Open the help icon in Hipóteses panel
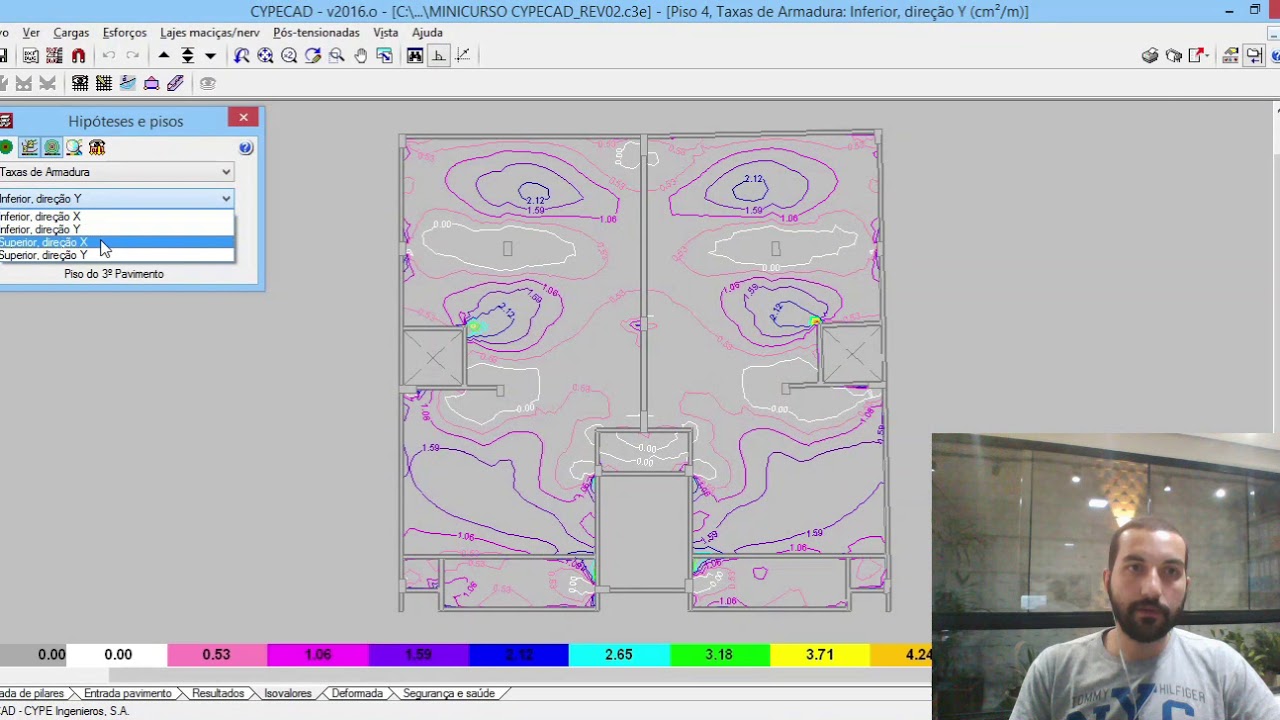Viewport: 1280px width, 720px height. click(x=246, y=148)
